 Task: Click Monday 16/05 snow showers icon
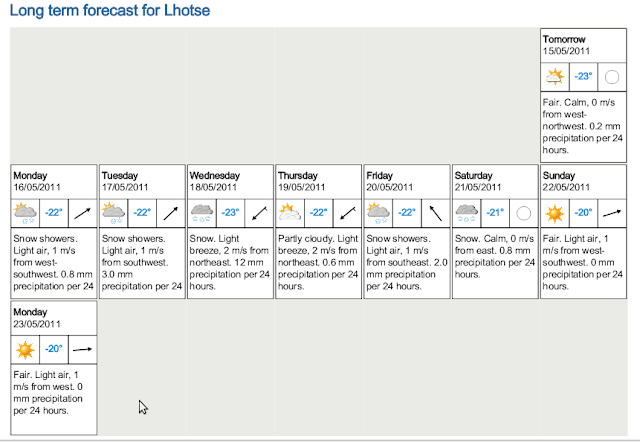coord(25,212)
